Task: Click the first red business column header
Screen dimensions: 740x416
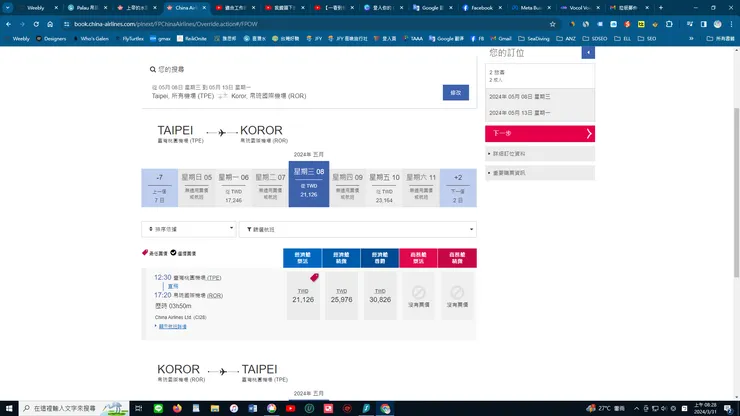Action: [x=419, y=258]
